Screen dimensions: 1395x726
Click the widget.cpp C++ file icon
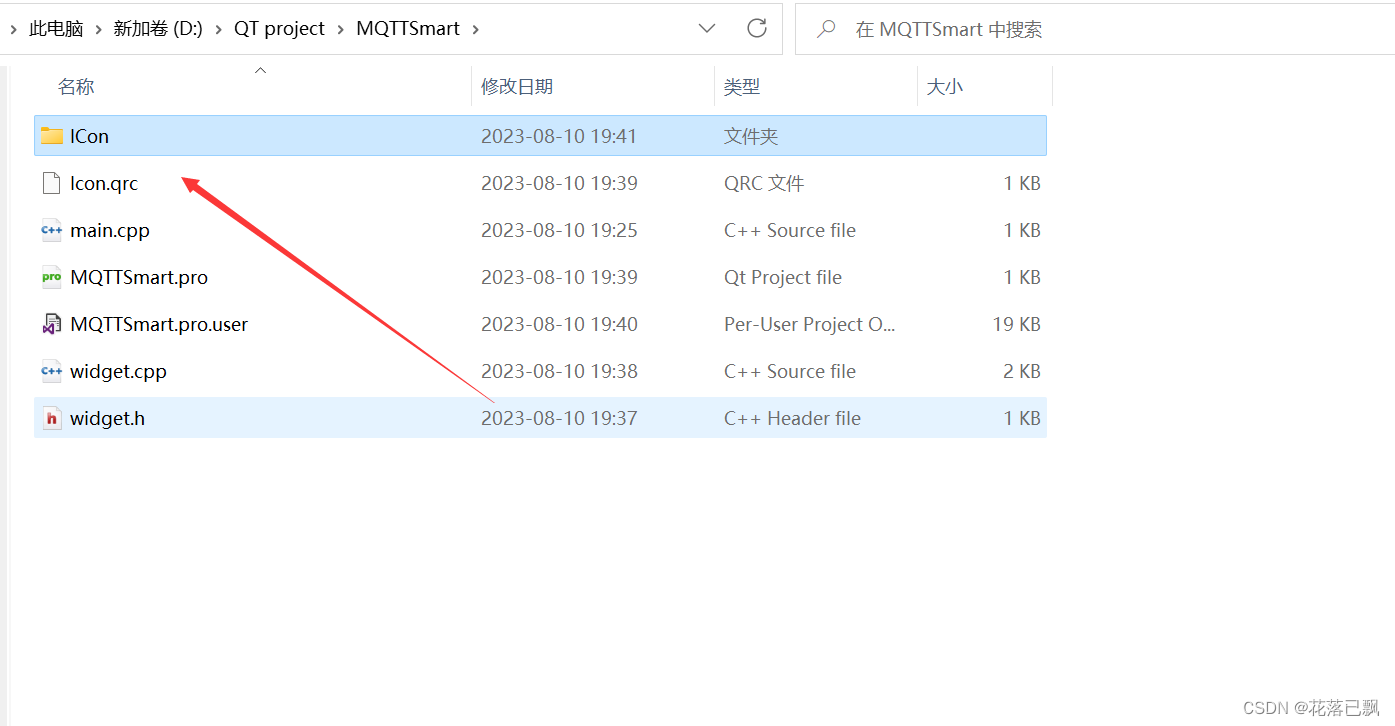click(x=52, y=371)
